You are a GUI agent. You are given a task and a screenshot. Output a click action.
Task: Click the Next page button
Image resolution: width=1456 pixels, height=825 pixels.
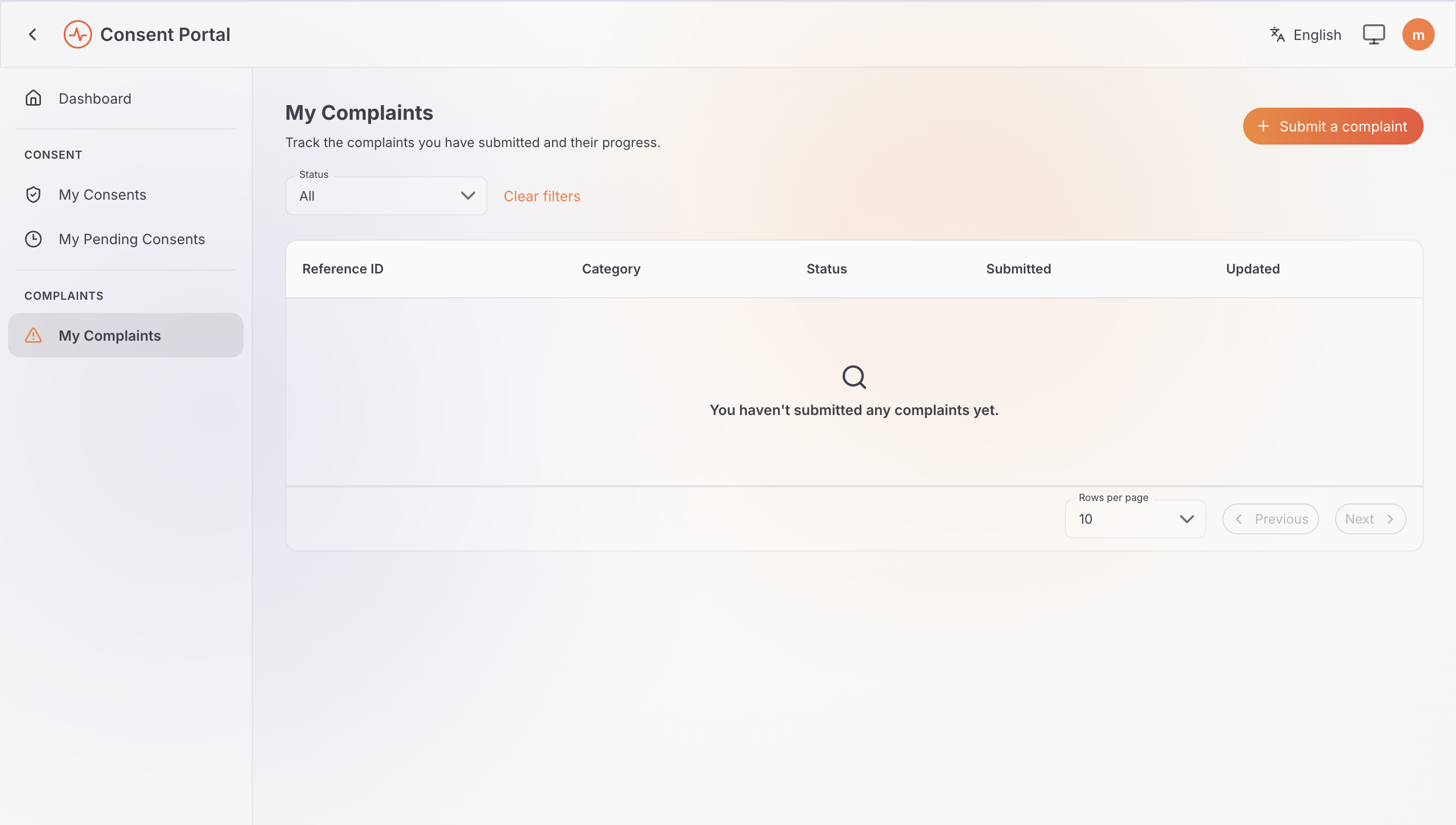[x=1370, y=519]
